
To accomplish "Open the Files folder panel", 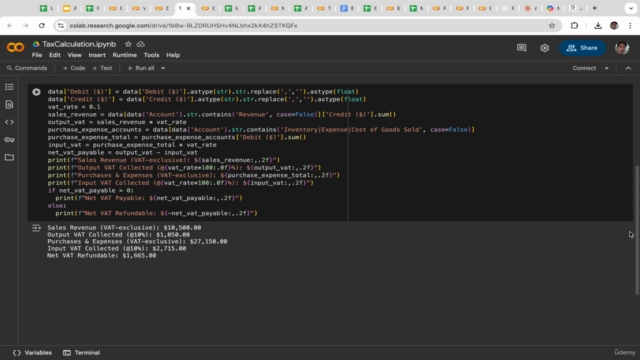I will click(x=9, y=157).
